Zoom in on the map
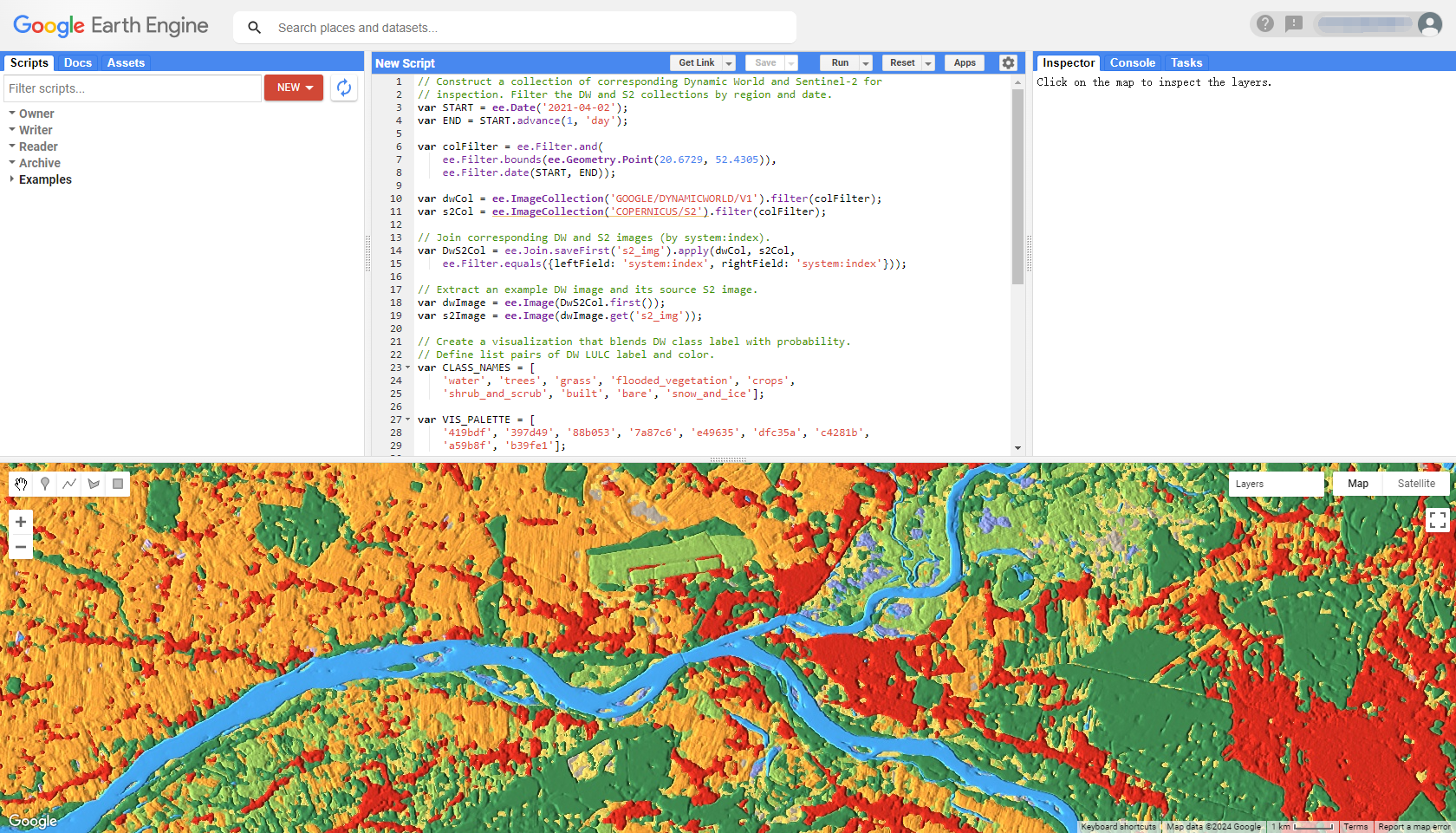Image resolution: width=1456 pixels, height=833 pixels. [21, 522]
